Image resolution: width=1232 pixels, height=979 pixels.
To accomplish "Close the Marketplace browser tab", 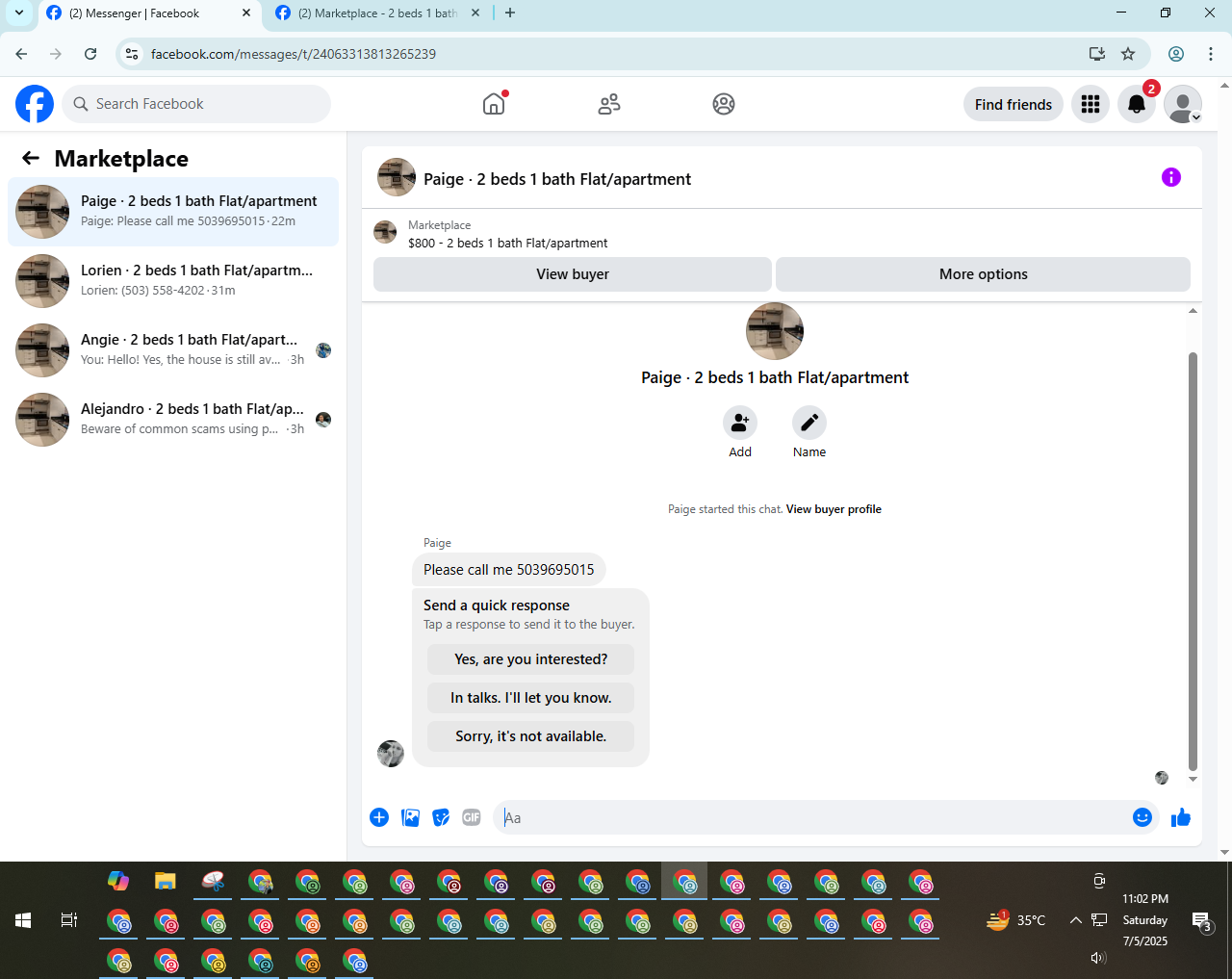I will (x=475, y=13).
